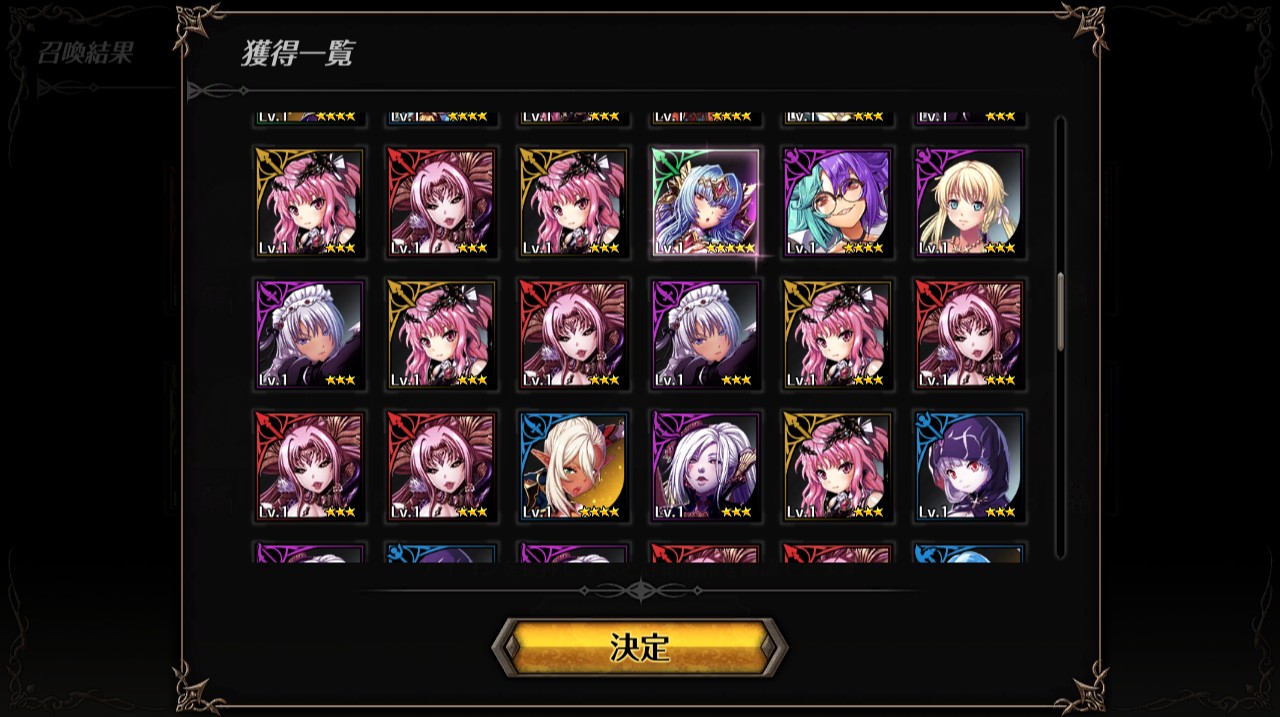Click the vertical scrollbar thumb of the list

click(1060, 310)
